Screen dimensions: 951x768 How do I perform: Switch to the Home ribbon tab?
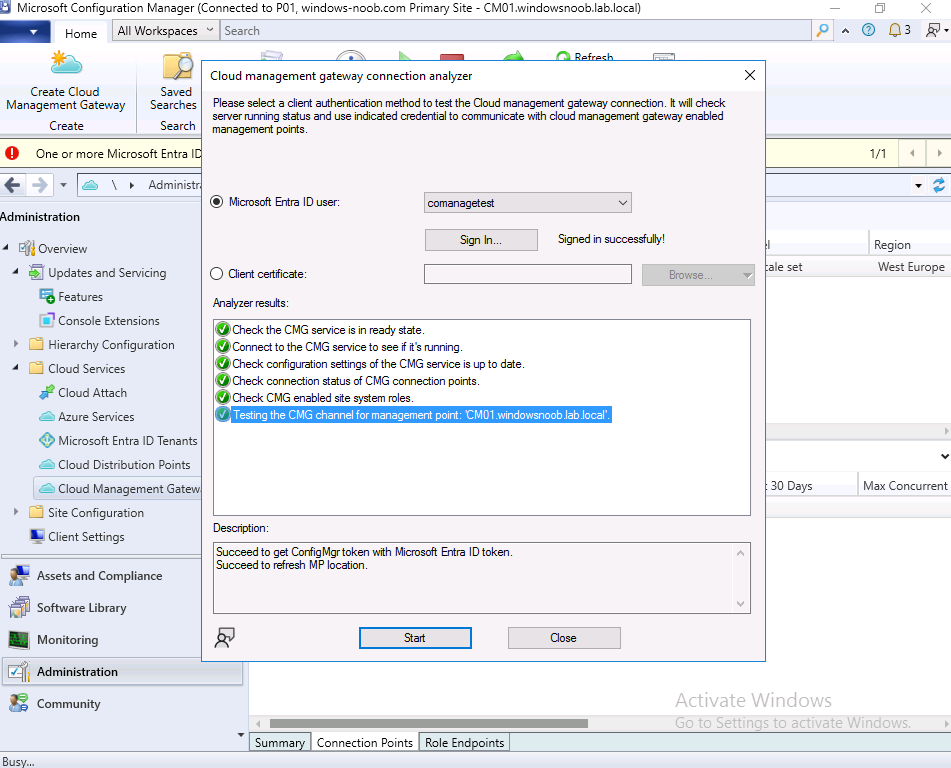click(x=81, y=33)
